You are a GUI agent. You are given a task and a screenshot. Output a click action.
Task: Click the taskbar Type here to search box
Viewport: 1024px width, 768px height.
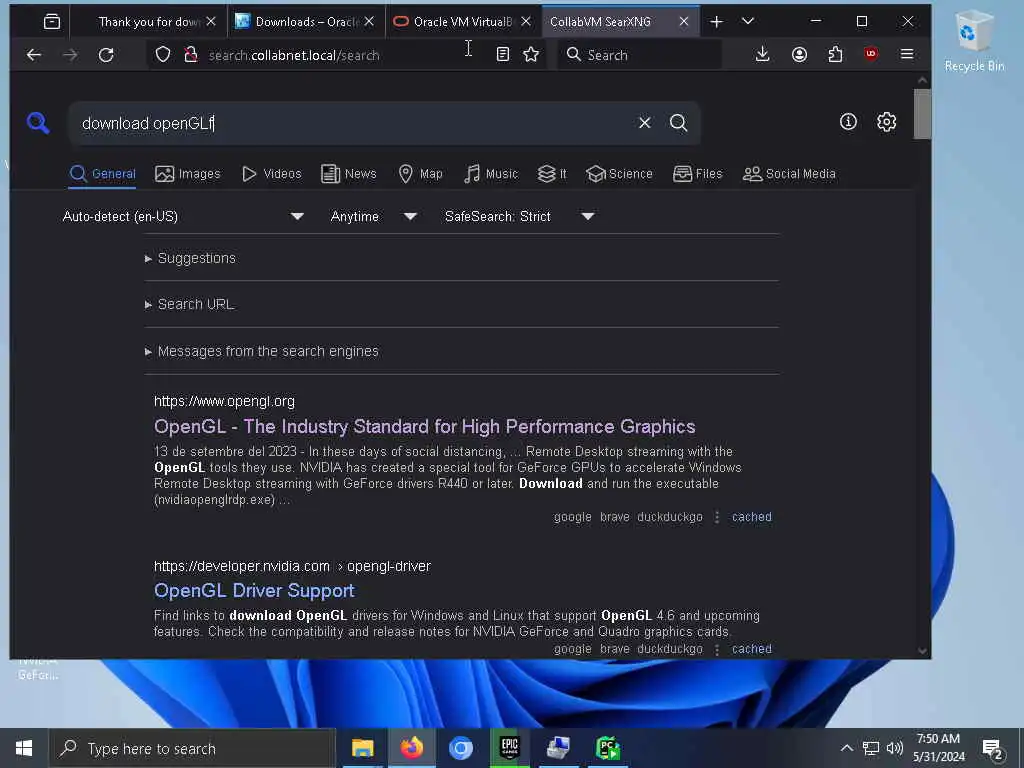point(193,748)
